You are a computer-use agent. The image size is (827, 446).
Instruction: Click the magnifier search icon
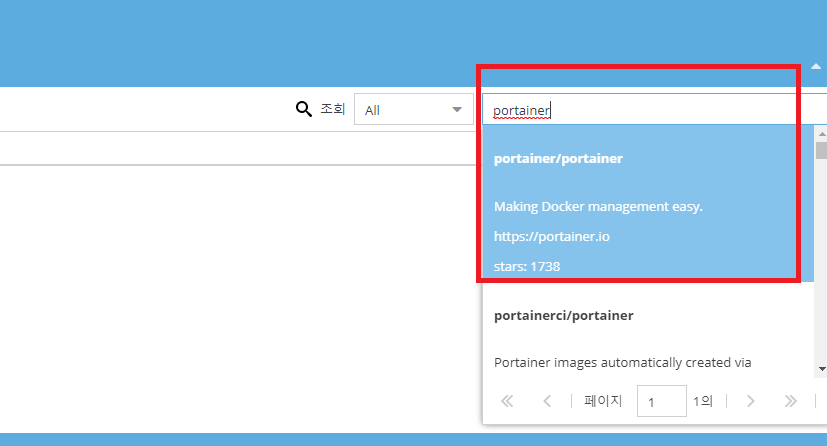click(x=303, y=109)
